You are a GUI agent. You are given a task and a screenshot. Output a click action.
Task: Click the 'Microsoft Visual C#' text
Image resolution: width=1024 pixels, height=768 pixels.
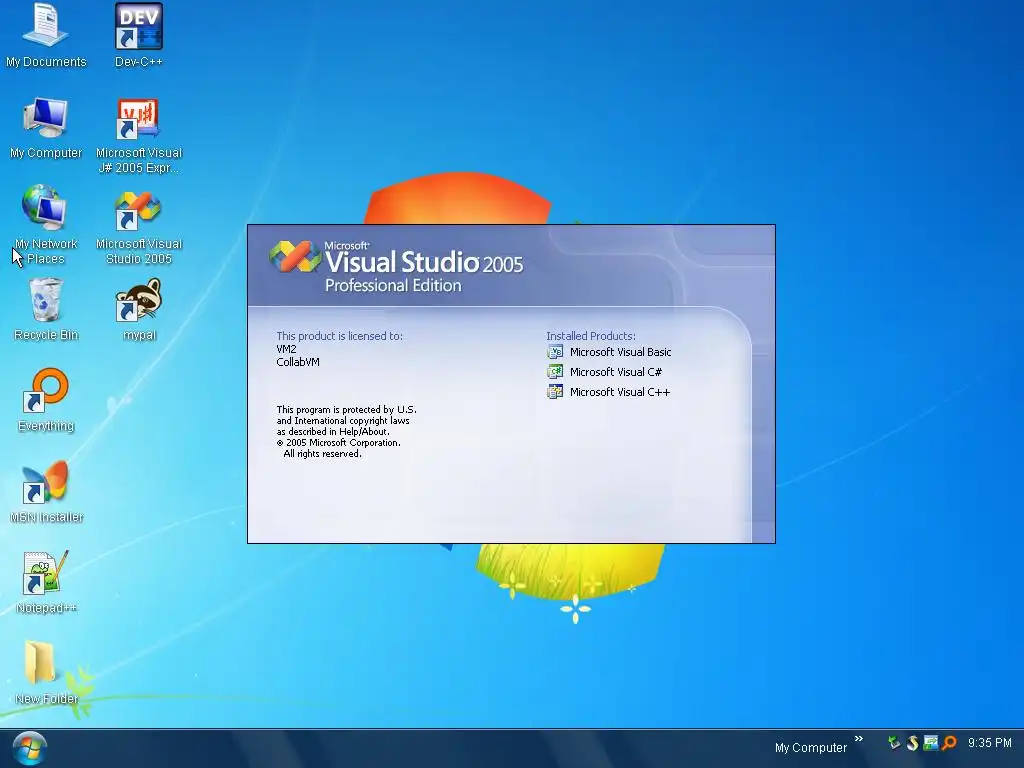pyautogui.click(x=616, y=372)
